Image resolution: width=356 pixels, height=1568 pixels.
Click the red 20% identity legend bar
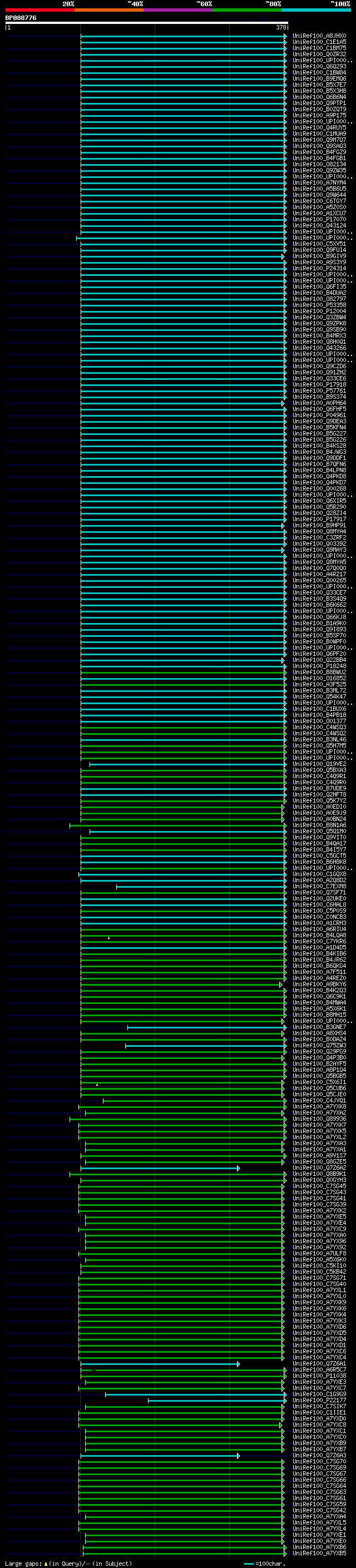coord(39,10)
